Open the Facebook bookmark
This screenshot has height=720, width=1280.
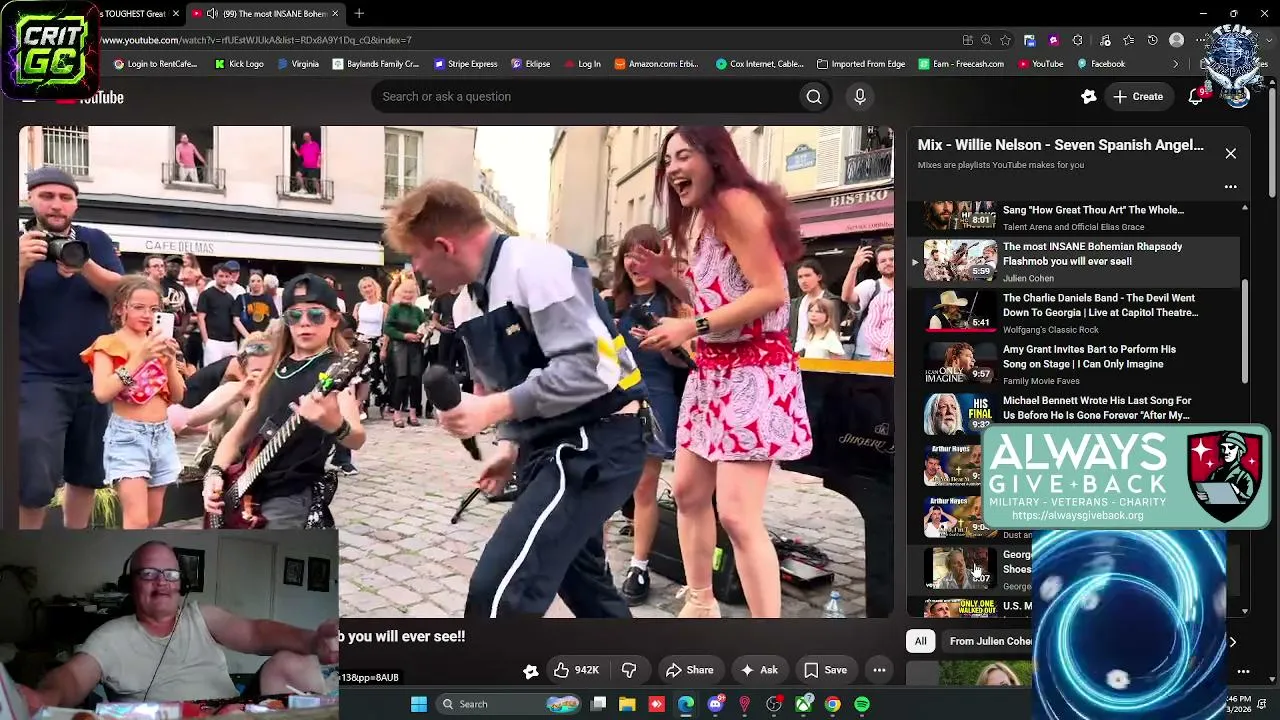(x=1101, y=64)
